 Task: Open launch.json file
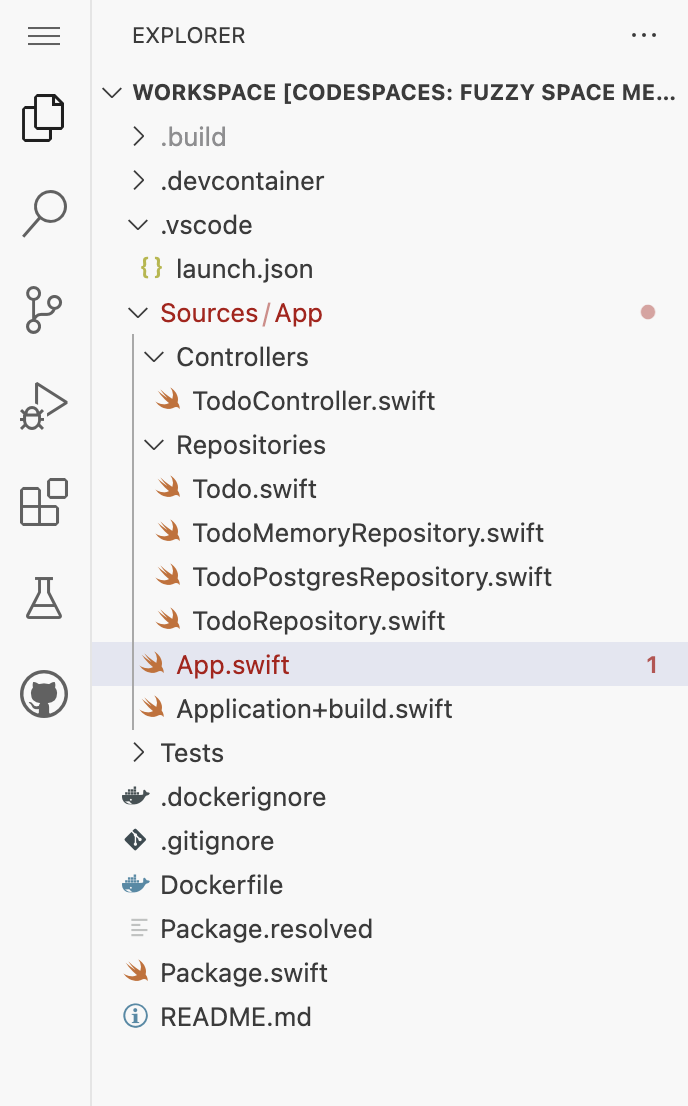pyautogui.click(x=244, y=269)
